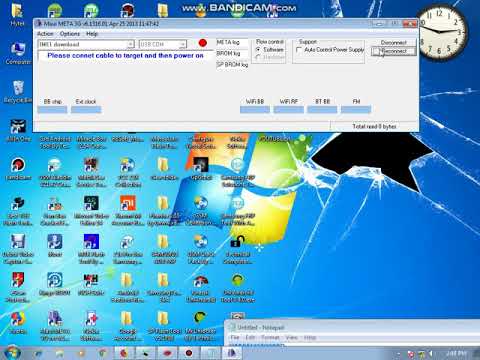Click the BT BB indicator bar
This screenshot has height=360, width=480.
(322, 110)
